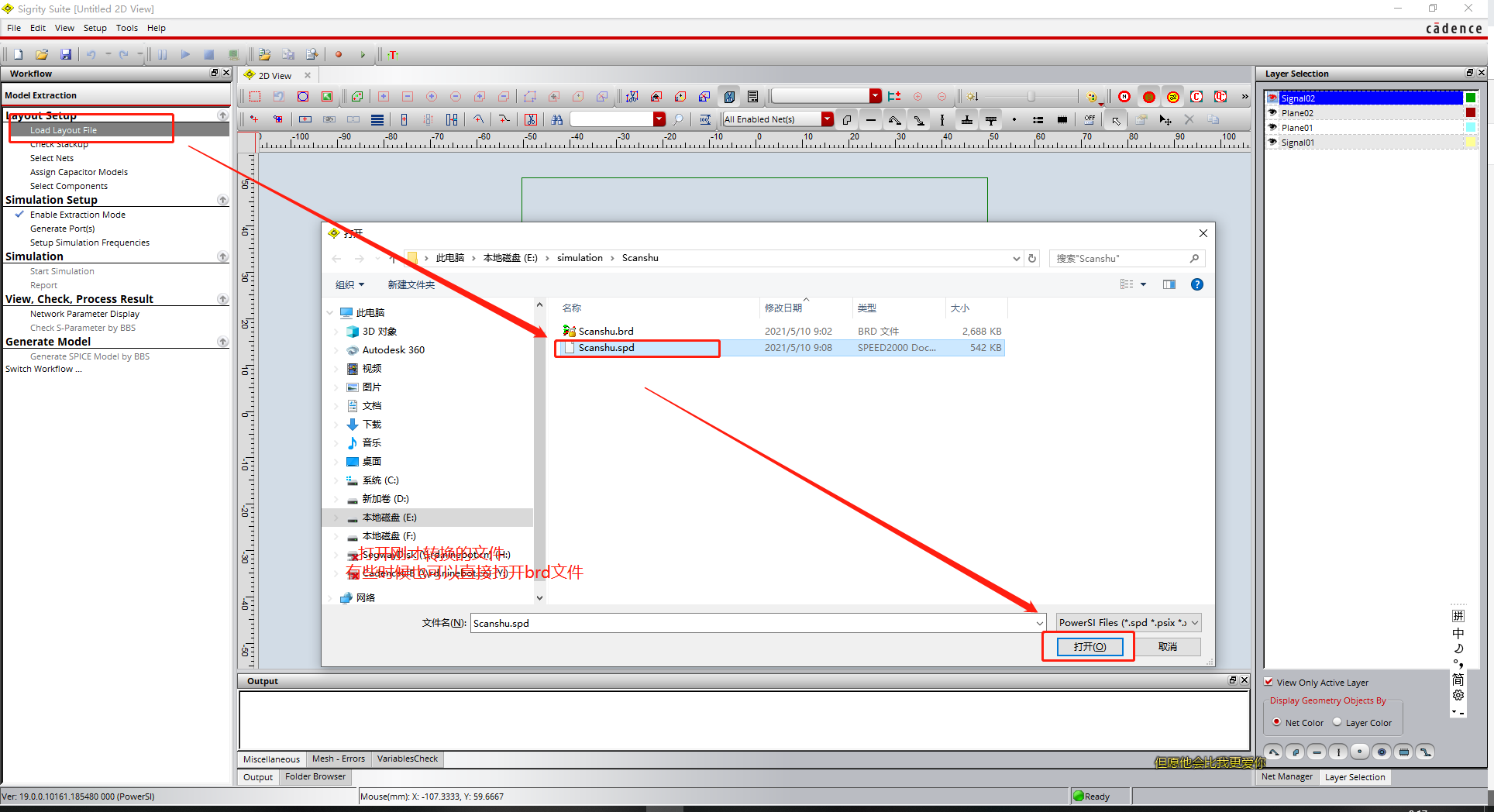Uncheck View Only Active Layer

click(x=1269, y=682)
